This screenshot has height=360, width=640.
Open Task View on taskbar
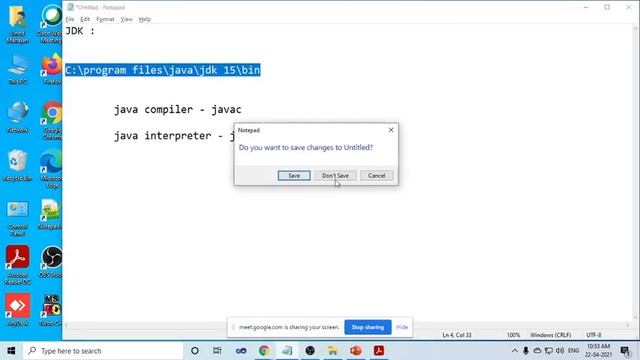[217, 351]
